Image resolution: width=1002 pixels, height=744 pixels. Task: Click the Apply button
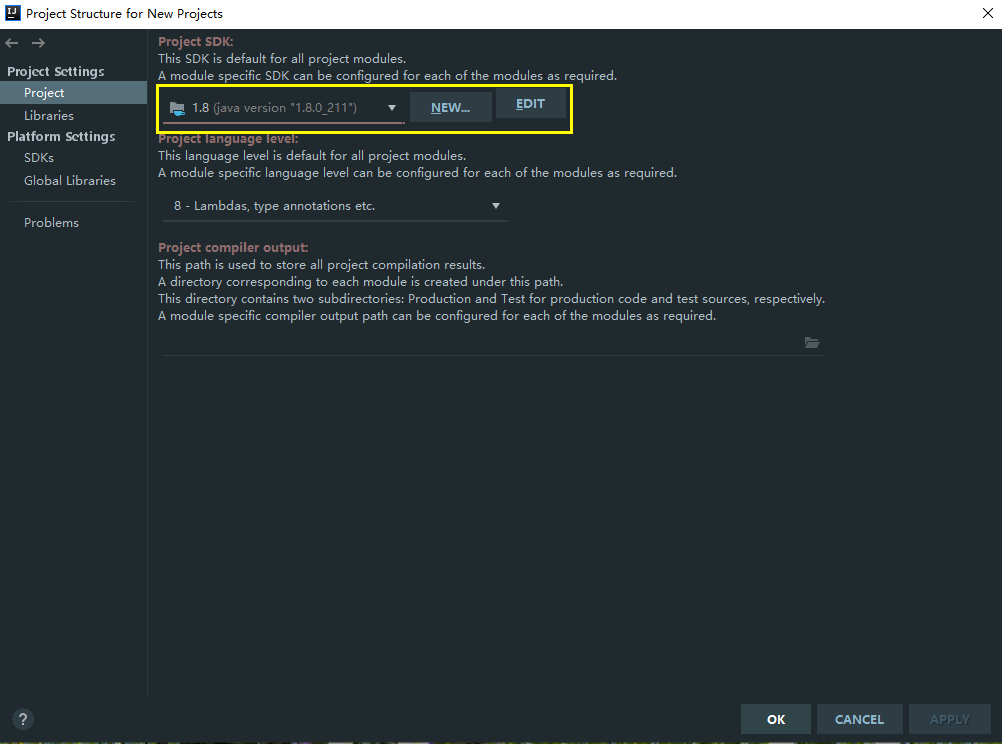(949, 719)
